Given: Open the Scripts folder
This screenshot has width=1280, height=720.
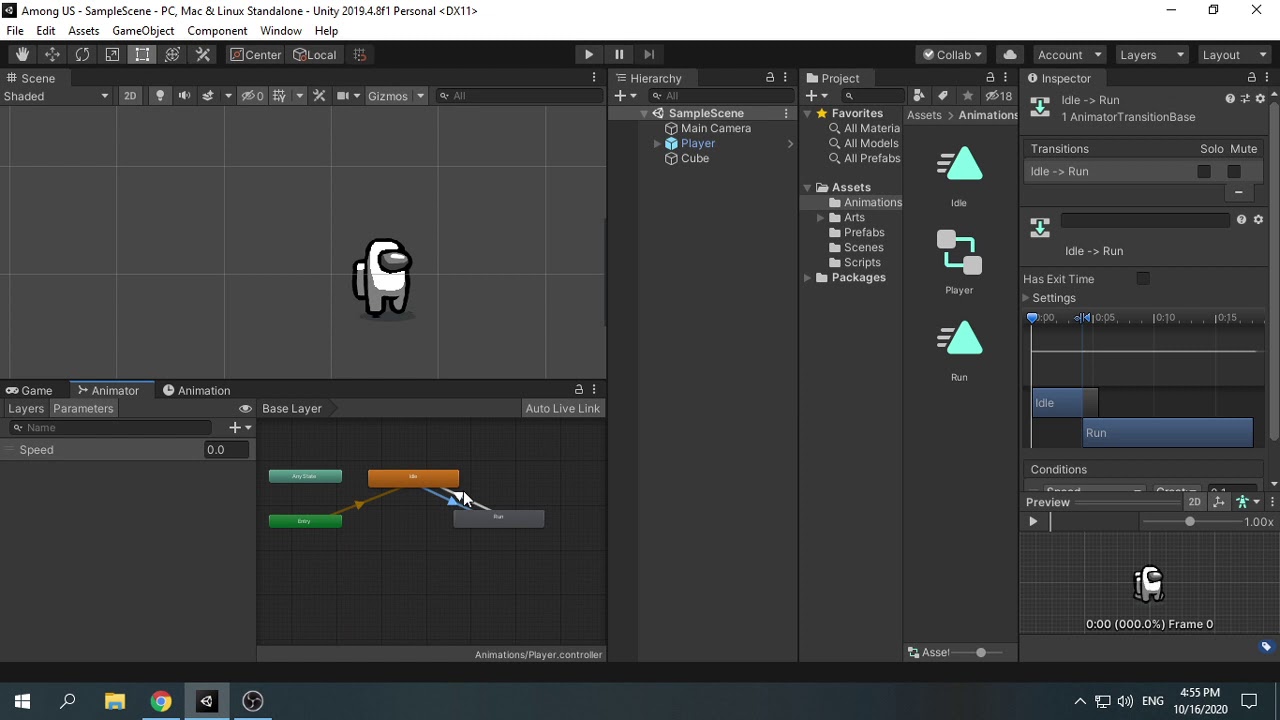Looking at the screenshot, I should (862, 263).
